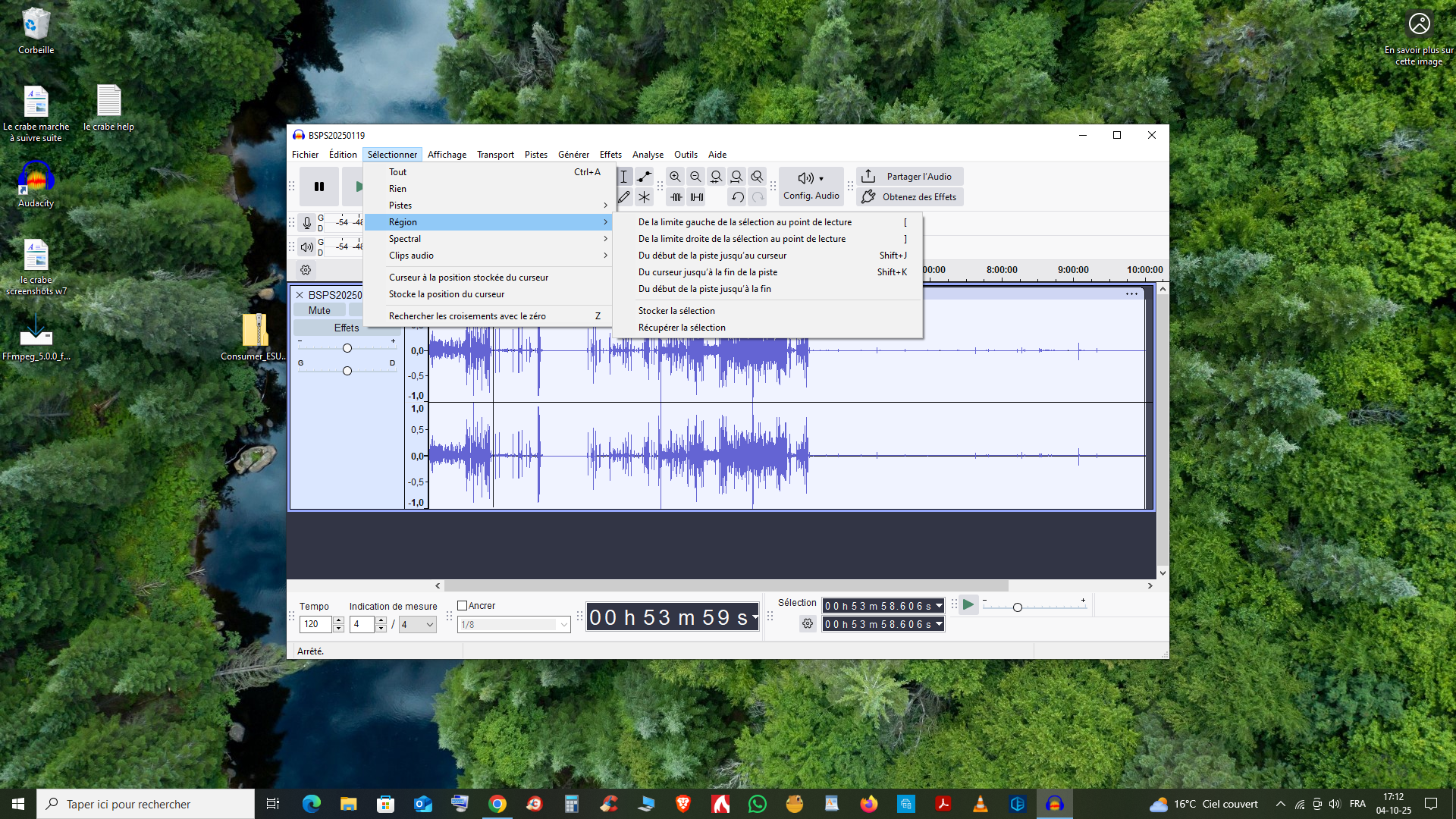The width and height of the screenshot is (1456, 819).
Task: Click the Undo arrow icon
Action: (x=737, y=197)
